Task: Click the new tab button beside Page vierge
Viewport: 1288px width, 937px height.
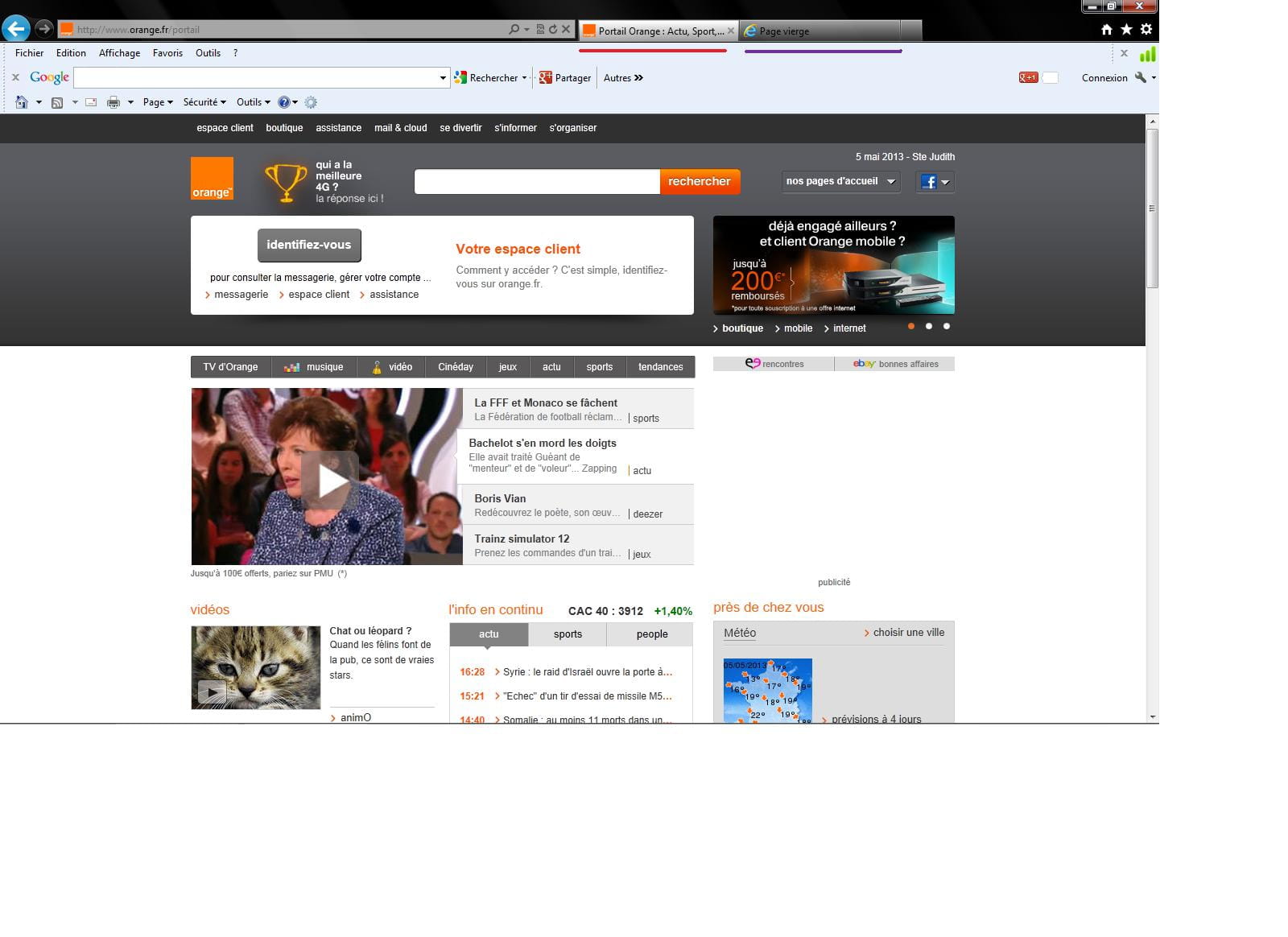Action: coord(911,31)
